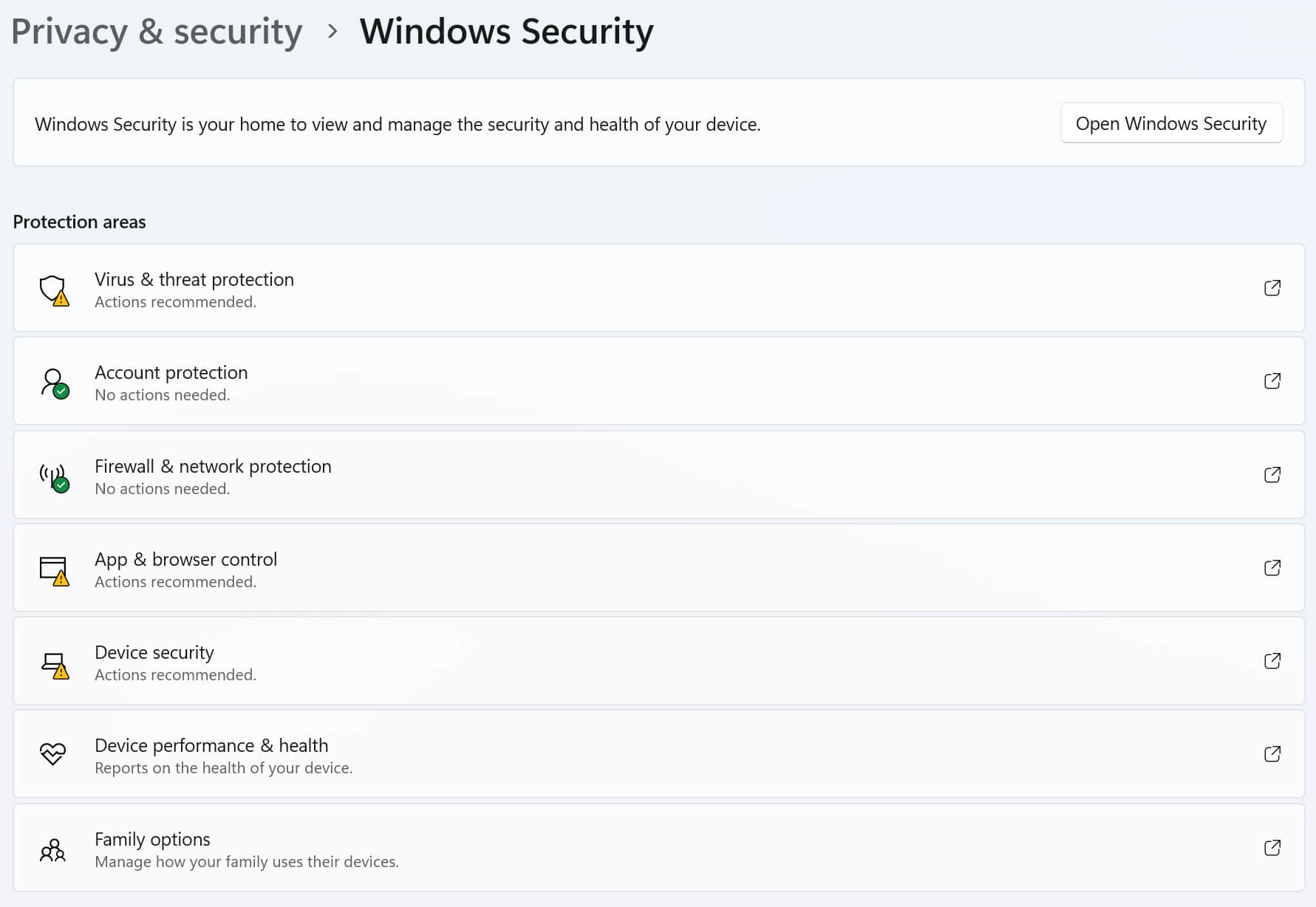Select the Family options title text

click(152, 839)
